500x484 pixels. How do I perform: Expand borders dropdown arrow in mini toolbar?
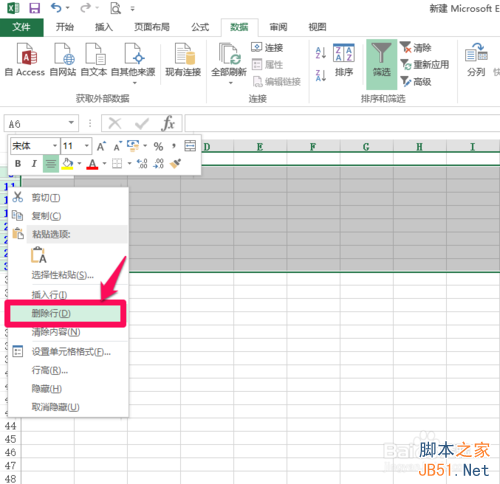[x=129, y=163]
